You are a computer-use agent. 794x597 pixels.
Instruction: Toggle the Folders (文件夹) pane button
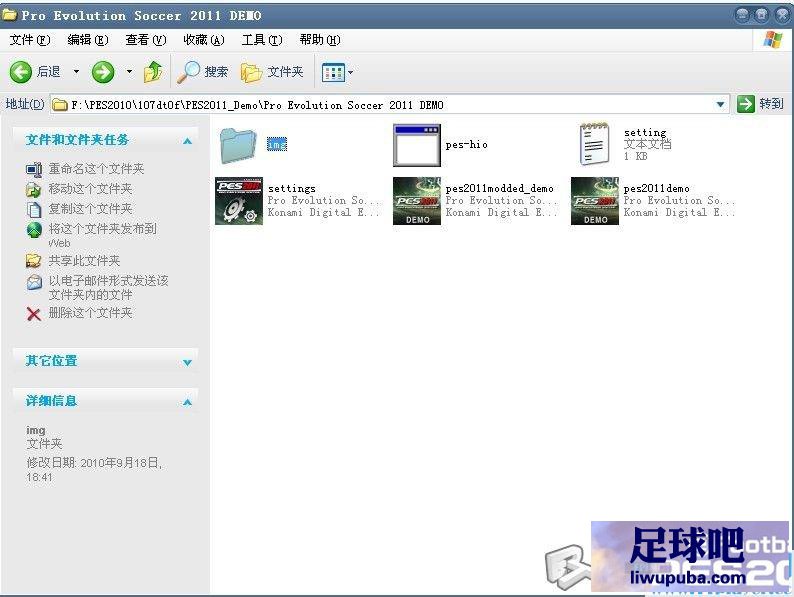[x=272, y=72]
